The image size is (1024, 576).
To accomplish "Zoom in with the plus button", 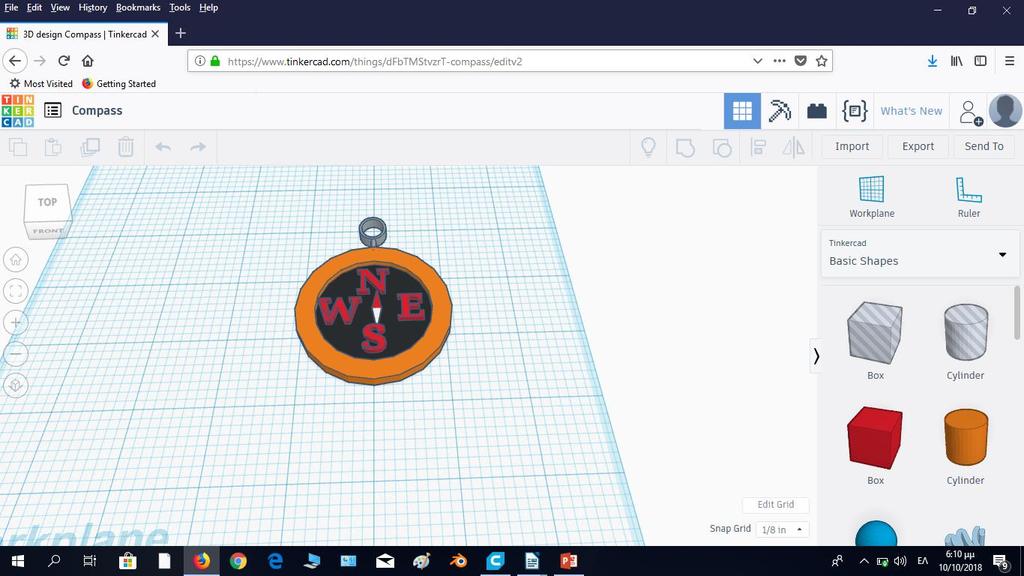I will coord(16,323).
